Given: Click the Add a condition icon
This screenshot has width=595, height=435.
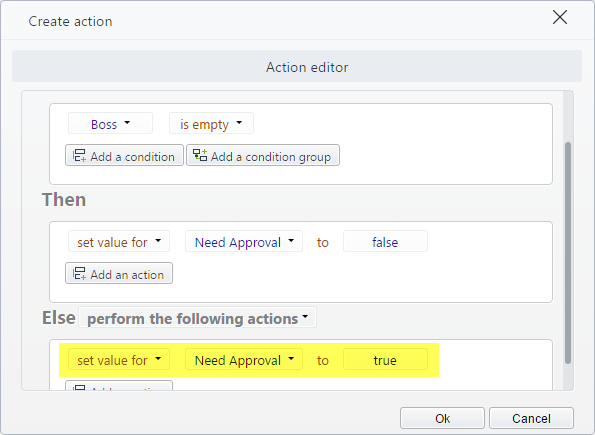Looking at the screenshot, I should tap(79, 155).
